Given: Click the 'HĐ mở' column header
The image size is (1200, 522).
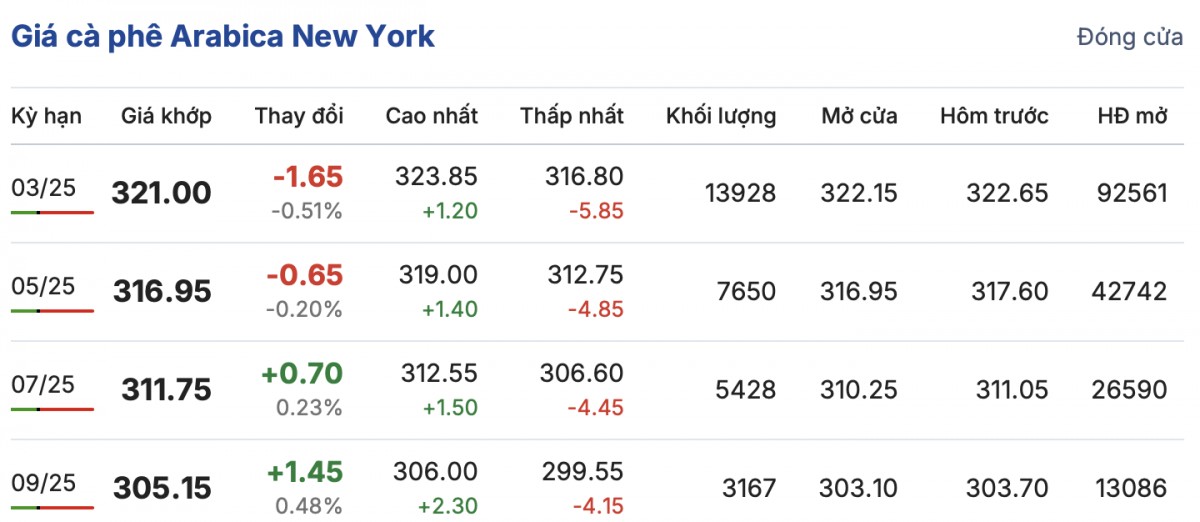Looking at the screenshot, I should (1132, 116).
